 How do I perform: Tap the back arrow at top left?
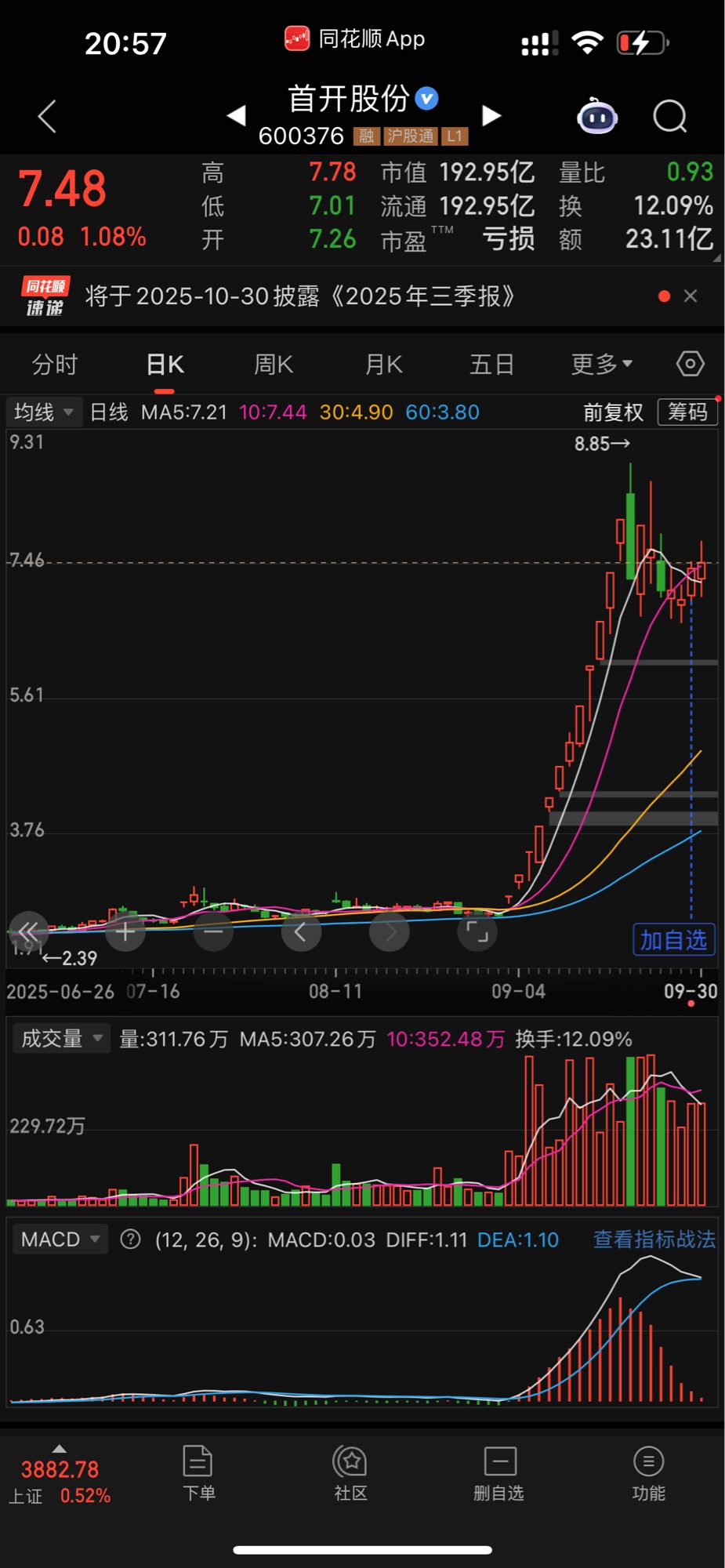click(47, 117)
